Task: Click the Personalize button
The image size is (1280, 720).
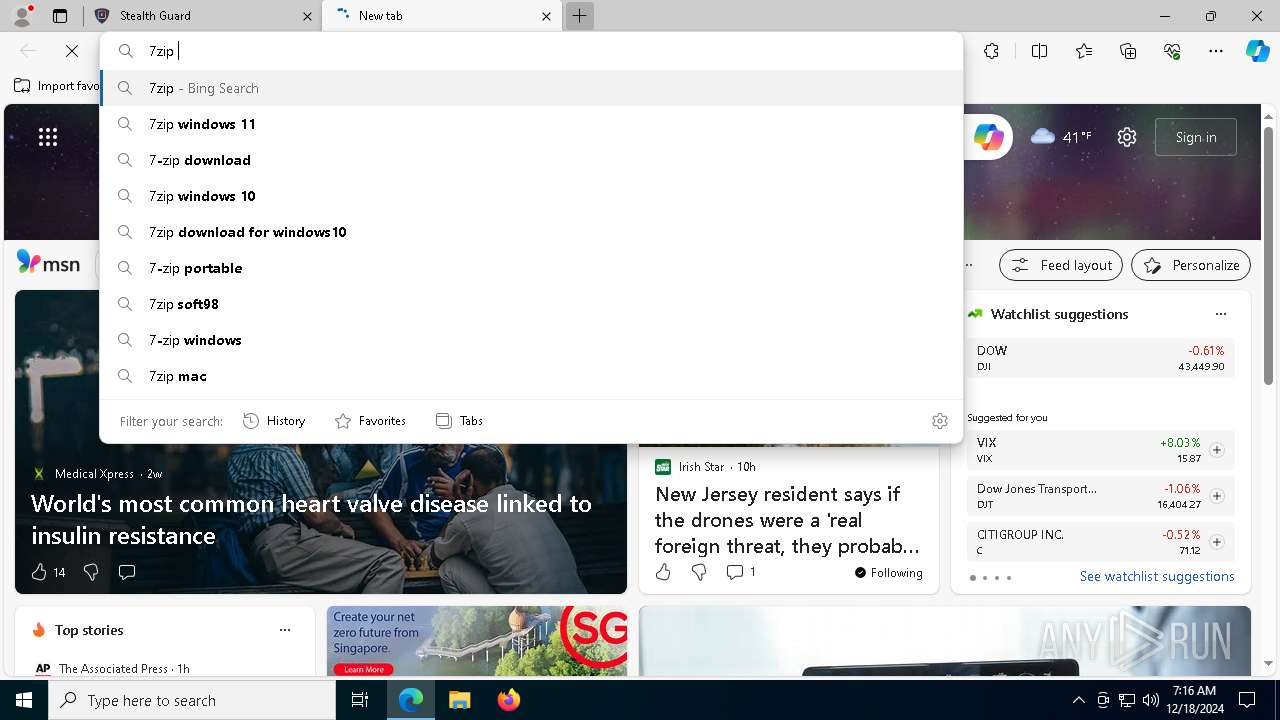Action: [x=1191, y=265]
